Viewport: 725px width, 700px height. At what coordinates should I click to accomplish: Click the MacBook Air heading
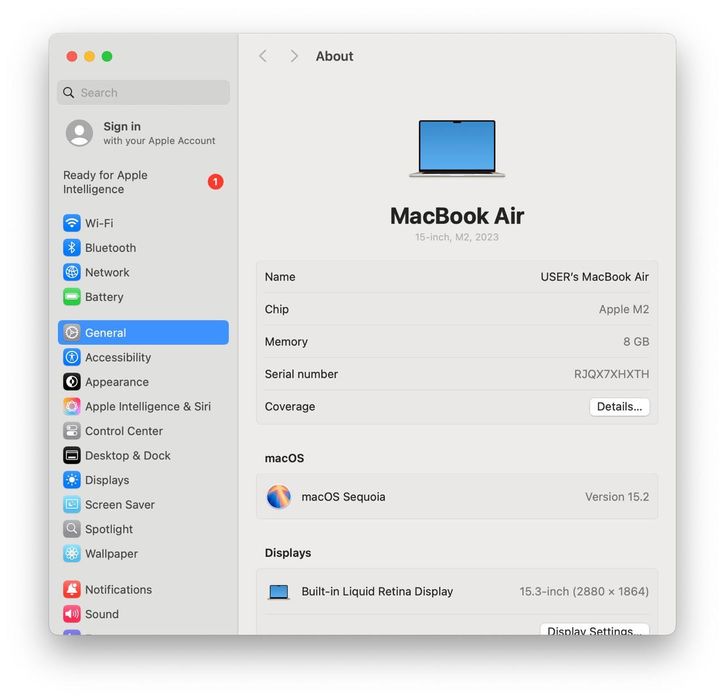(x=457, y=216)
